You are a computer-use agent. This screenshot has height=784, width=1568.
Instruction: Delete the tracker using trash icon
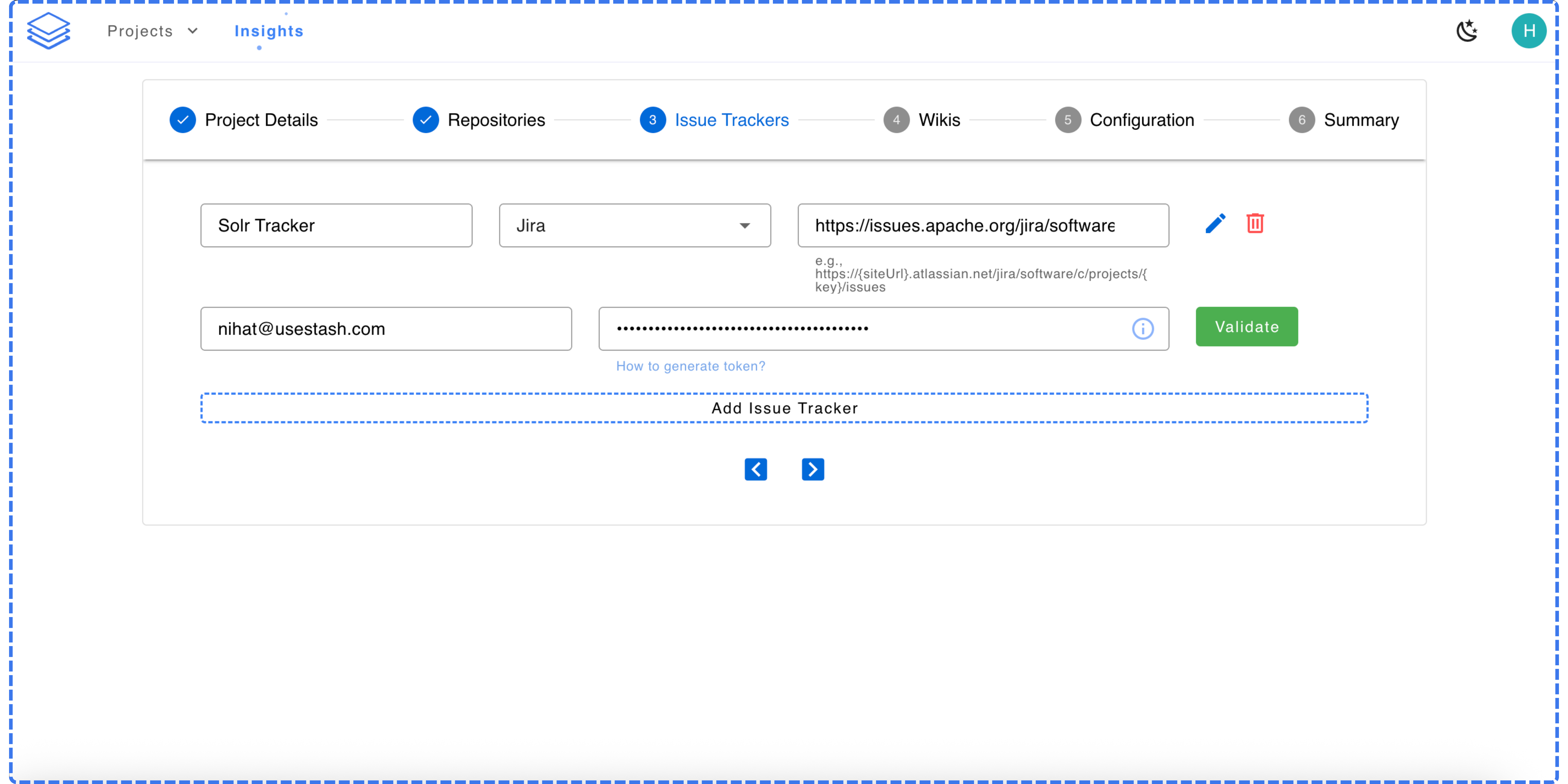pos(1255,223)
